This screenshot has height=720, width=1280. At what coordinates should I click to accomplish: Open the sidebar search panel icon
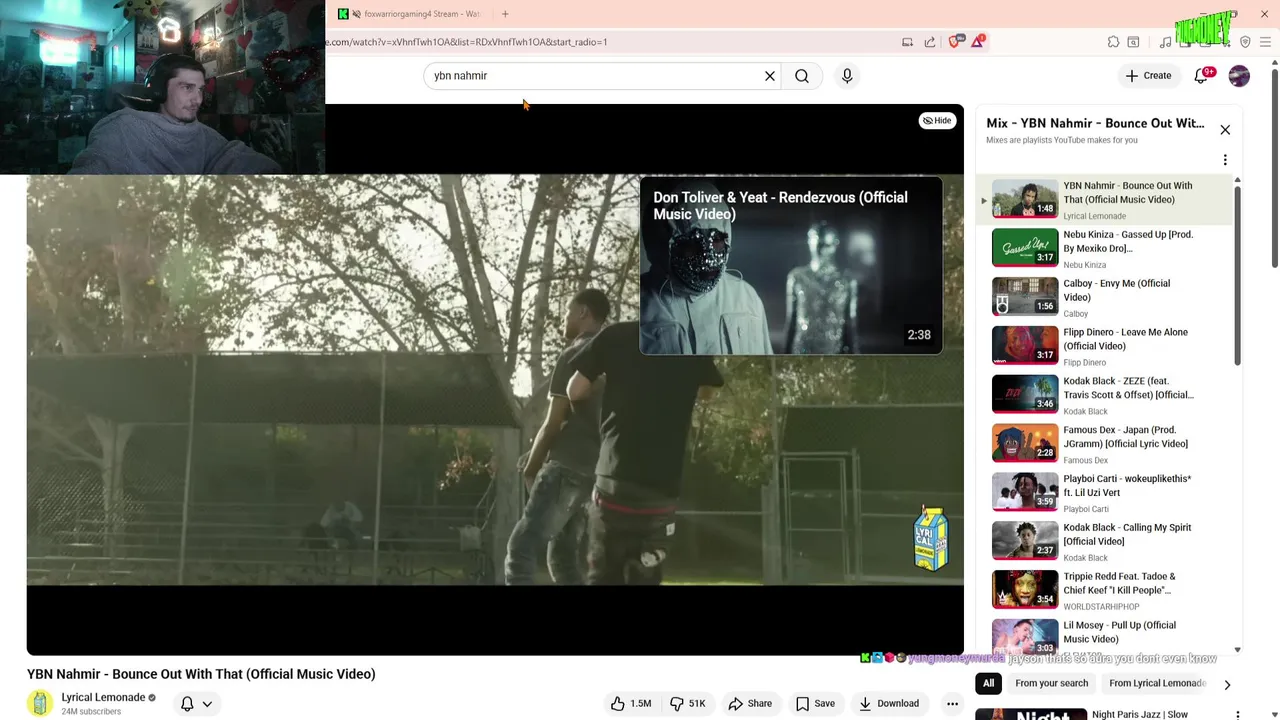point(1133,42)
